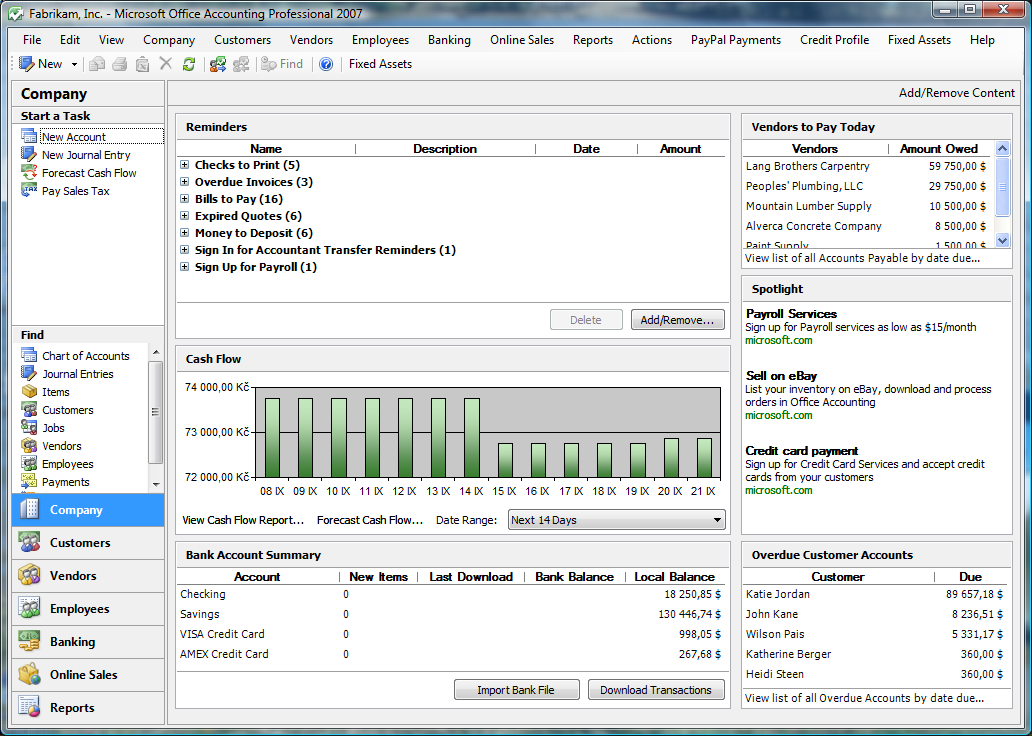Click Vendors to Pay Today scroll up arrow
The width and height of the screenshot is (1032, 736).
1002,148
